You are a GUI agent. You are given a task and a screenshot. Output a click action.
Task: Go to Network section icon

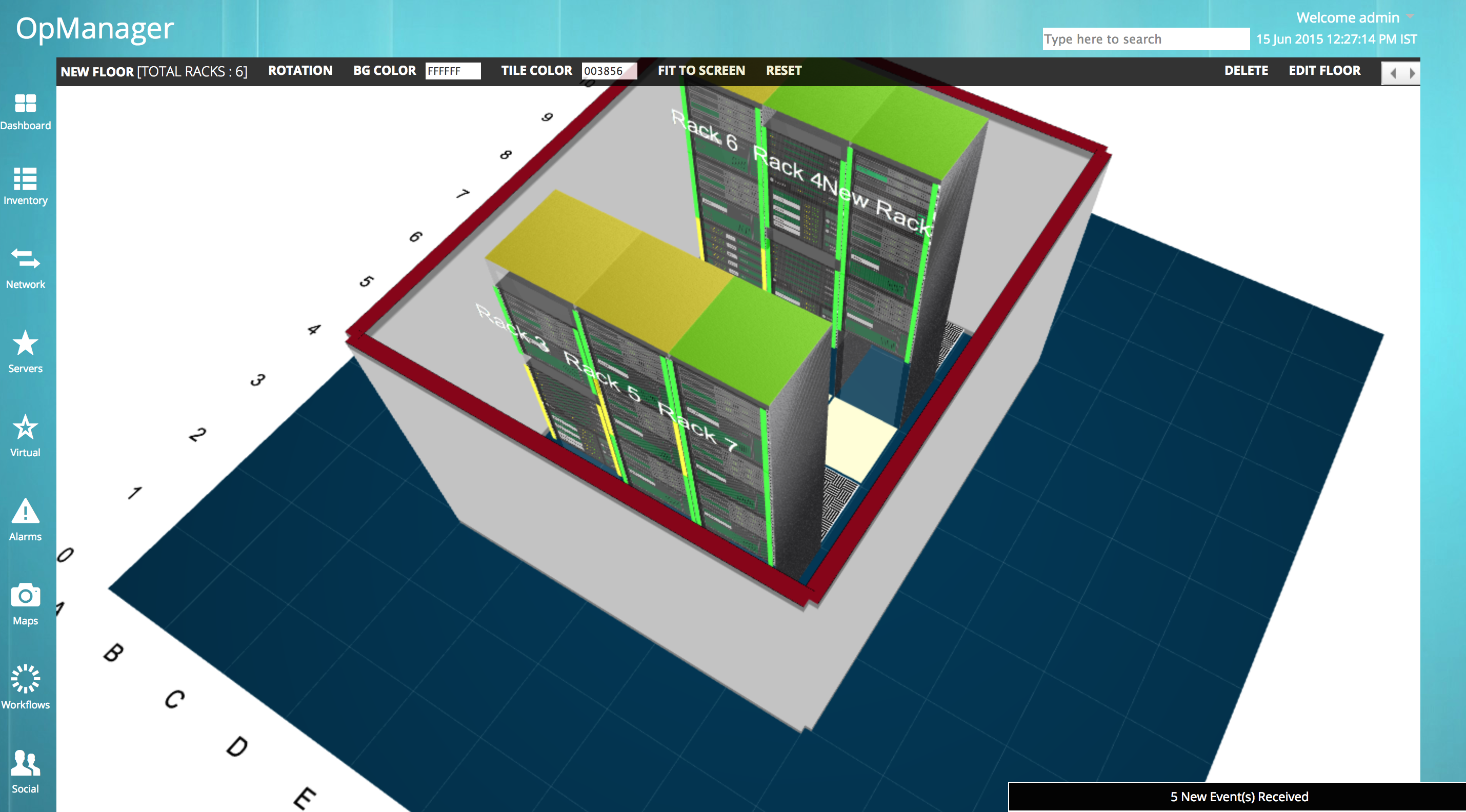click(25, 259)
